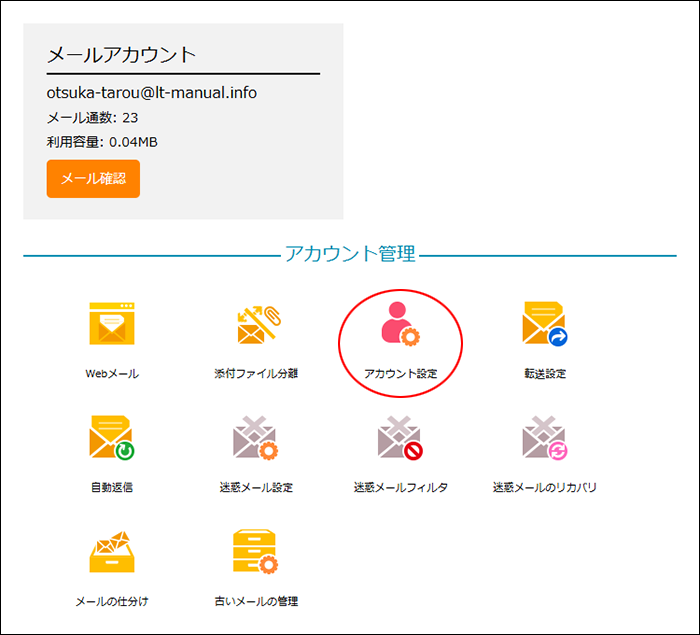Click the 添付ファイル分離 paperclip envelope icon

(x=256, y=324)
